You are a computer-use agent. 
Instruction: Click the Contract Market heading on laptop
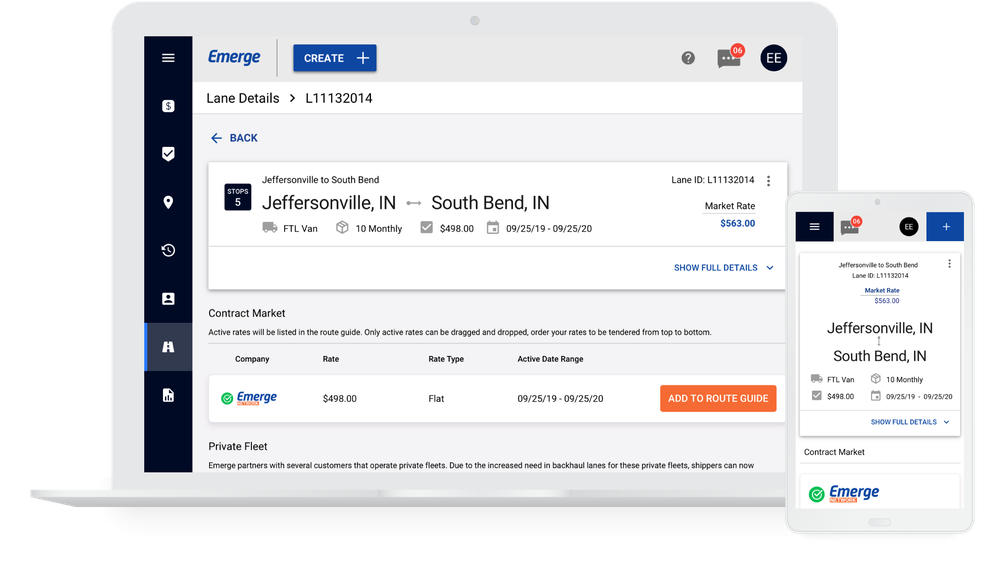coord(247,313)
